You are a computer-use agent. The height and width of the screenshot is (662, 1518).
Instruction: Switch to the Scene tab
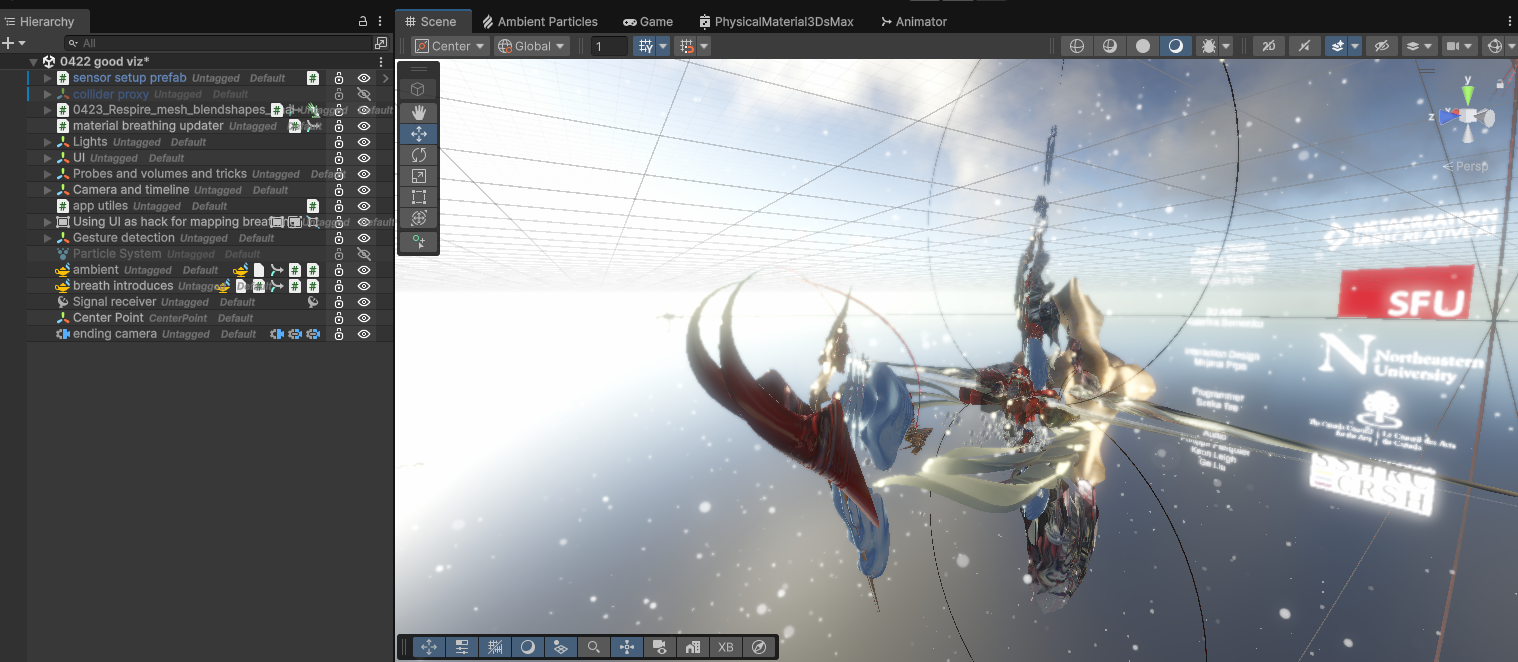(x=431, y=21)
